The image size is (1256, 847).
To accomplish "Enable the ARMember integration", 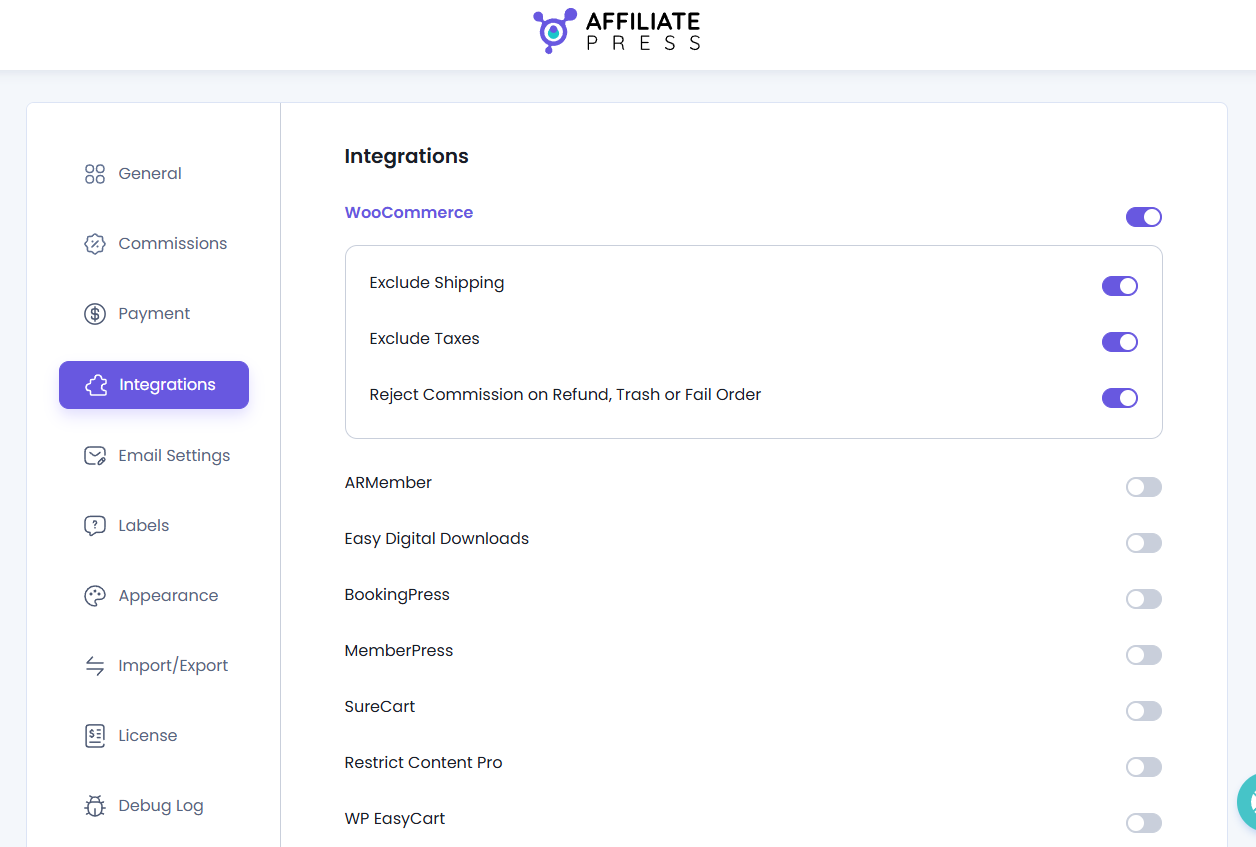I will [x=1143, y=487].
